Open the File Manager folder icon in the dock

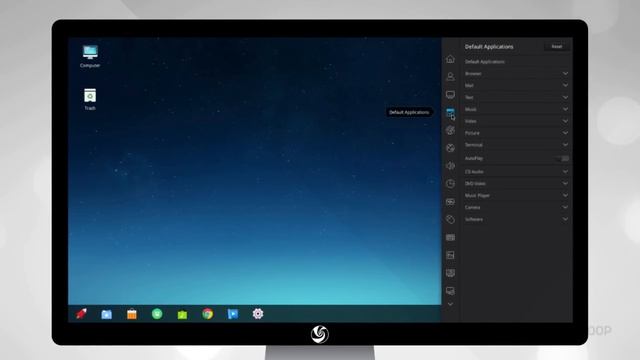click(107, 314)
